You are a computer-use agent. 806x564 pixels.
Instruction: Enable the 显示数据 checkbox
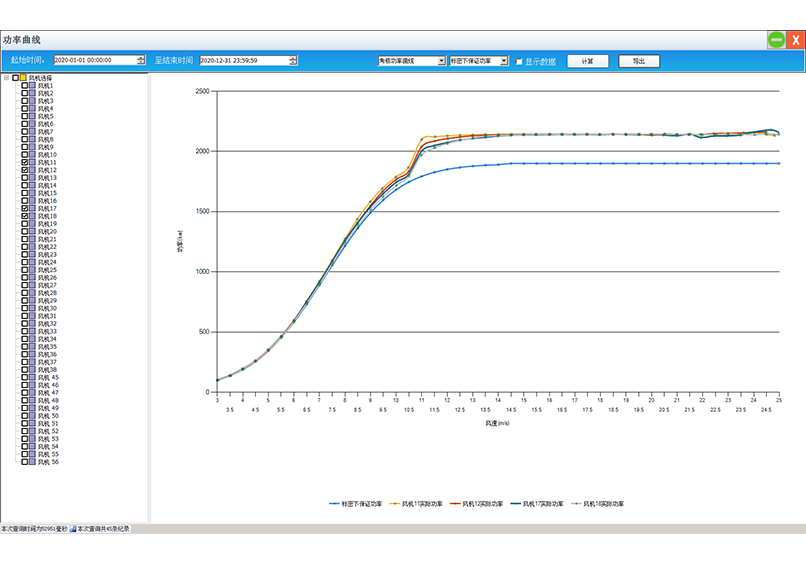point(519,61)
